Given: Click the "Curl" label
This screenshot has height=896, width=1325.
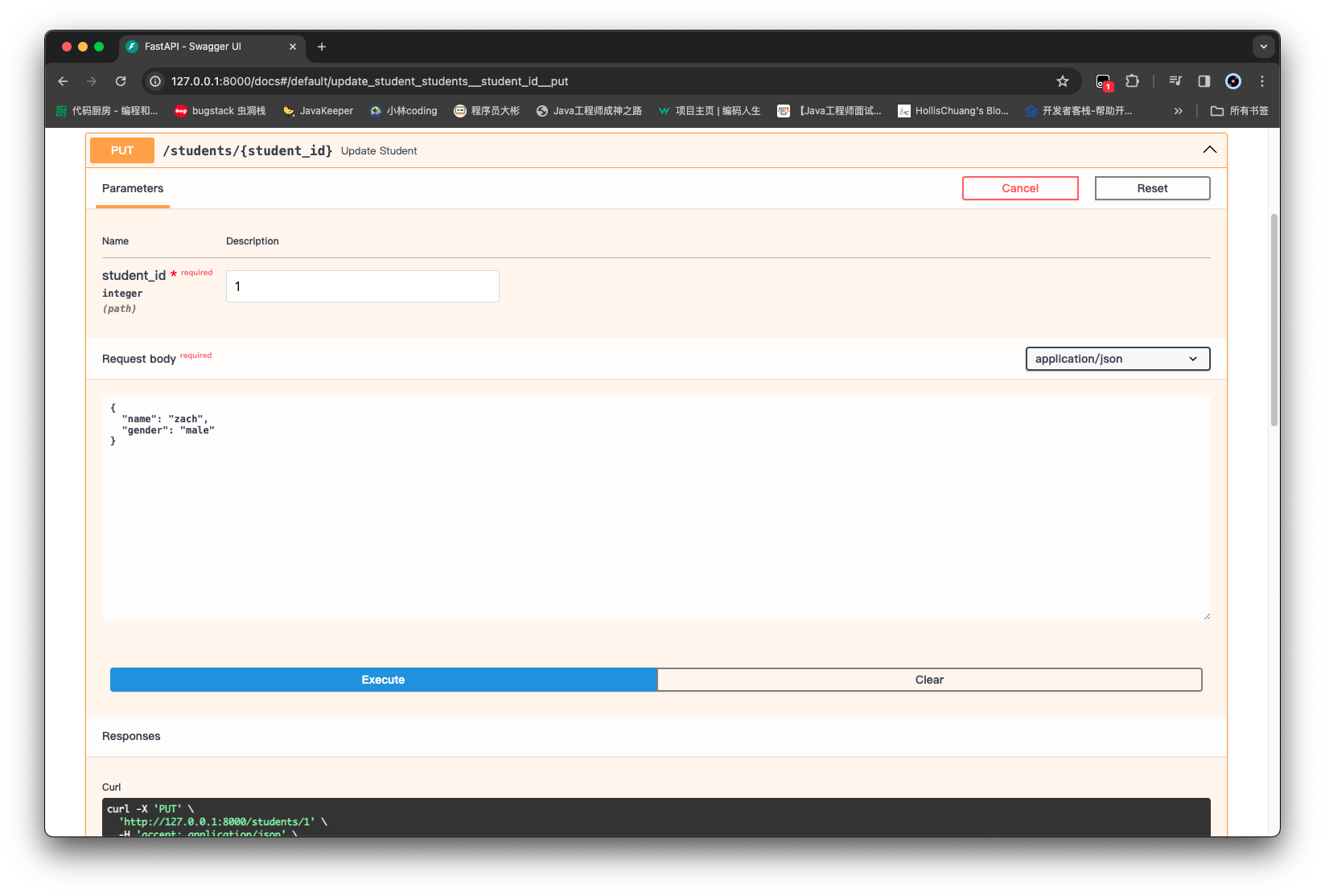Looking at the screenshot, I should (112, 787).
